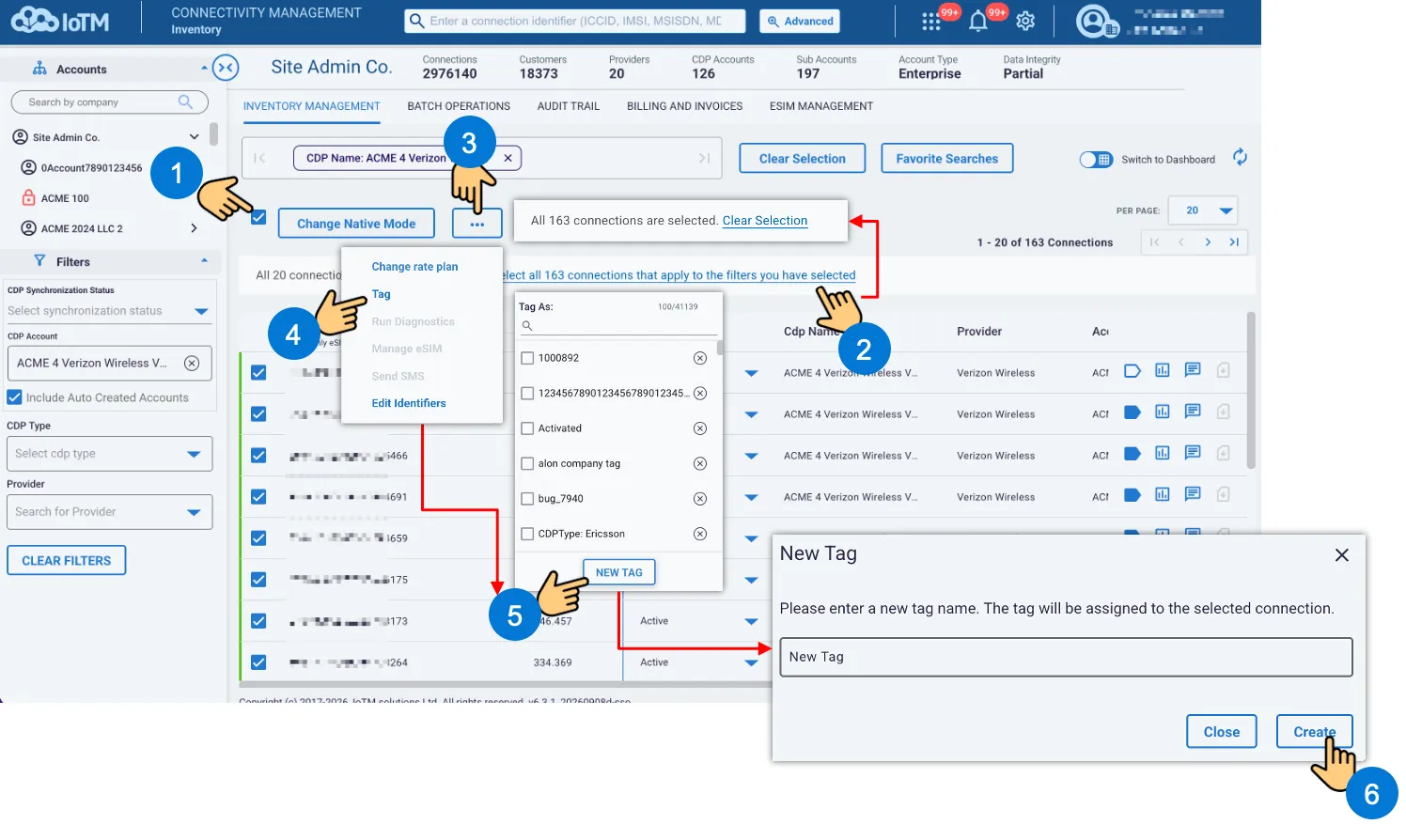Choose Edit Identifiers from the menu

click(x=409, y=403)
